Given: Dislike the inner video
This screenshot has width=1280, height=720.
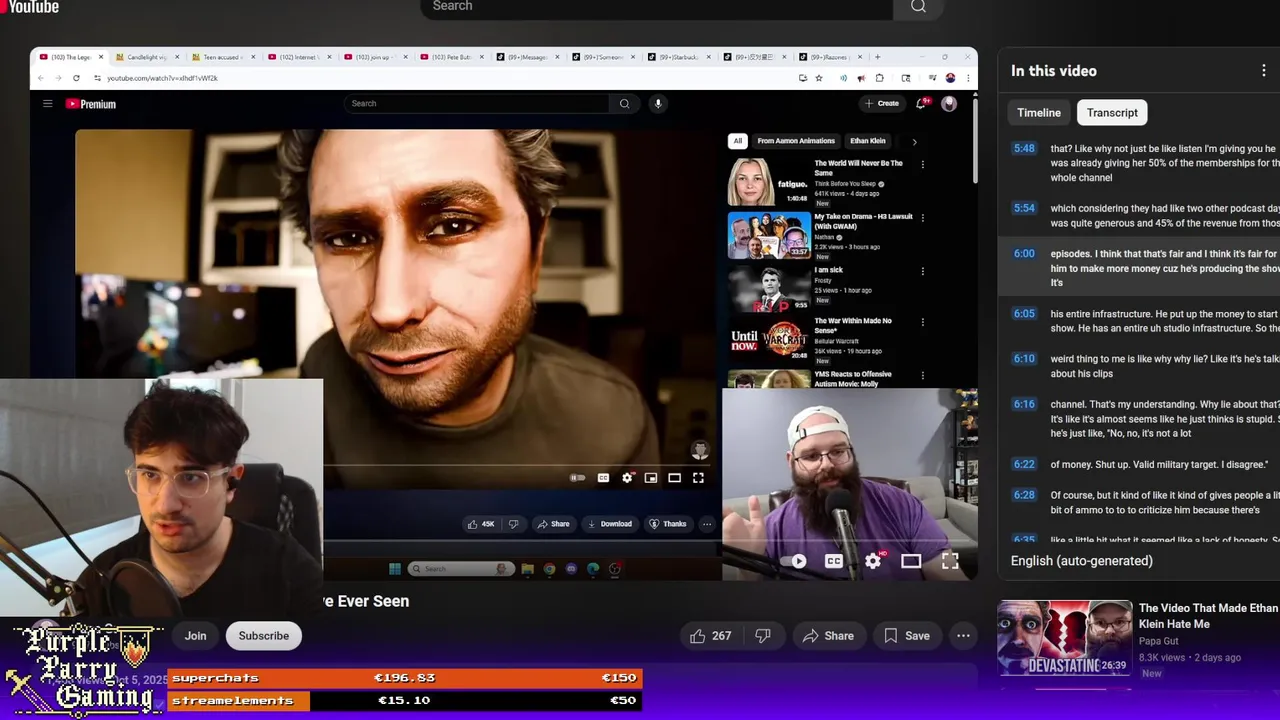Looking at the screenshot, I should pos(513,524).
